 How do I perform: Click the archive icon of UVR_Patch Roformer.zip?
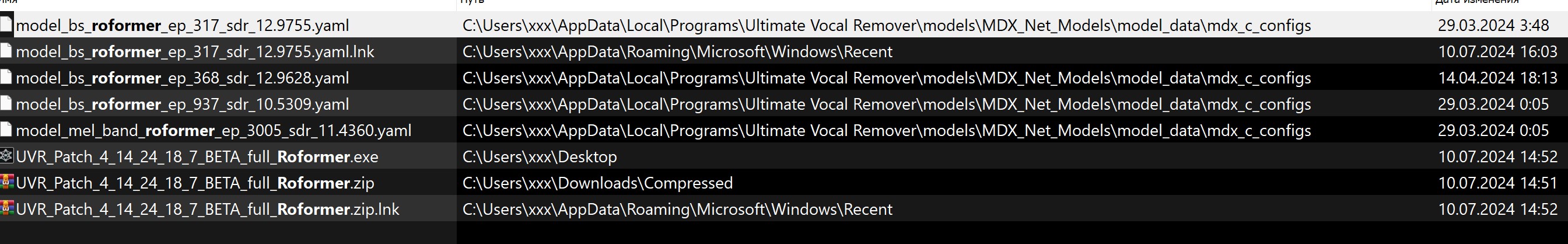pyautogui.click(x=6, y=182)
